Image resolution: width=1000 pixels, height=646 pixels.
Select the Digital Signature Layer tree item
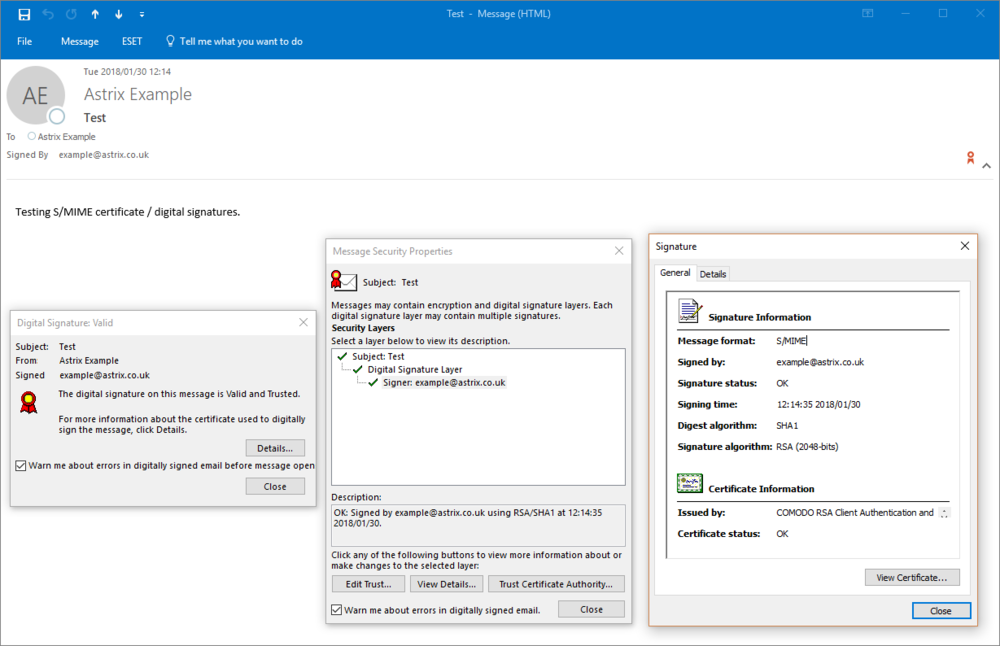tap(415, 369)
